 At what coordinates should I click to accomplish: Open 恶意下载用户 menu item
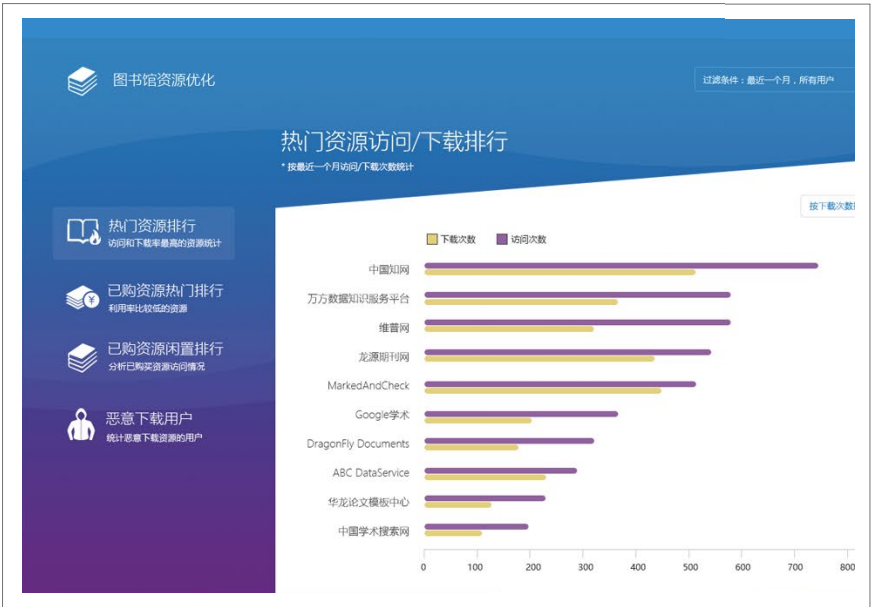134,425
